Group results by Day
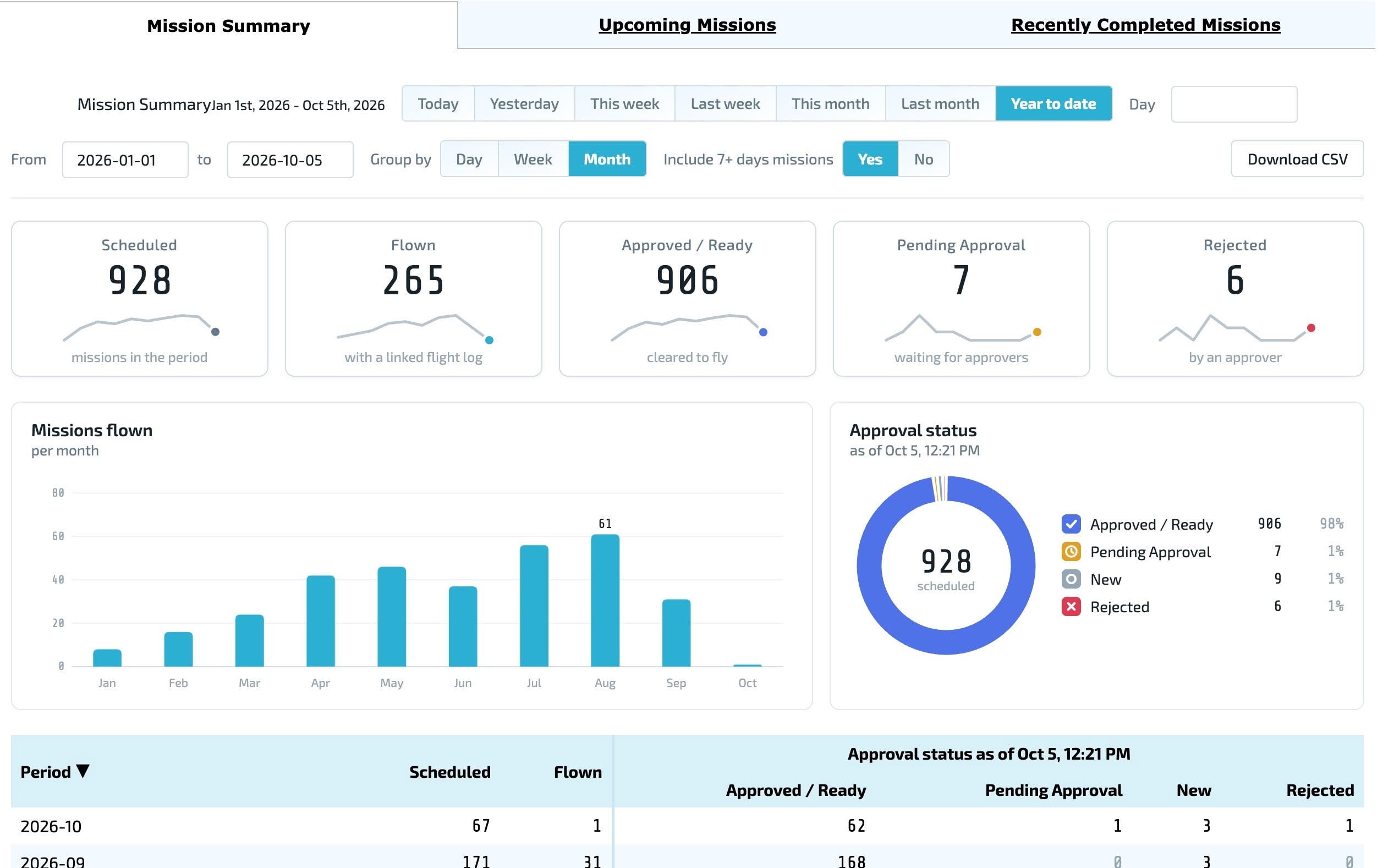The width and height of the screenshot is (1383, 868). pos(469,159)
